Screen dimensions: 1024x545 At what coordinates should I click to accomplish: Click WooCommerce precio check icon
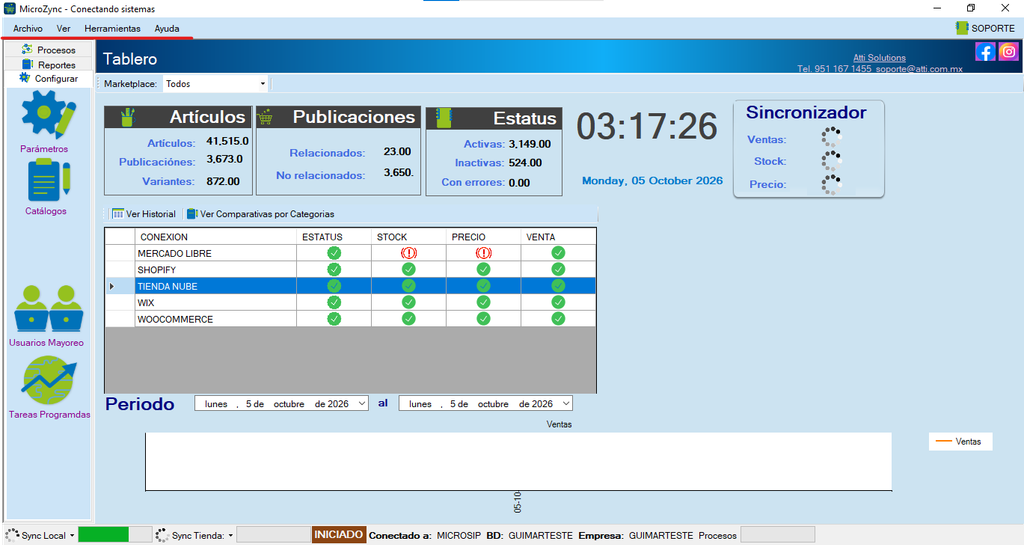(483, 319)
